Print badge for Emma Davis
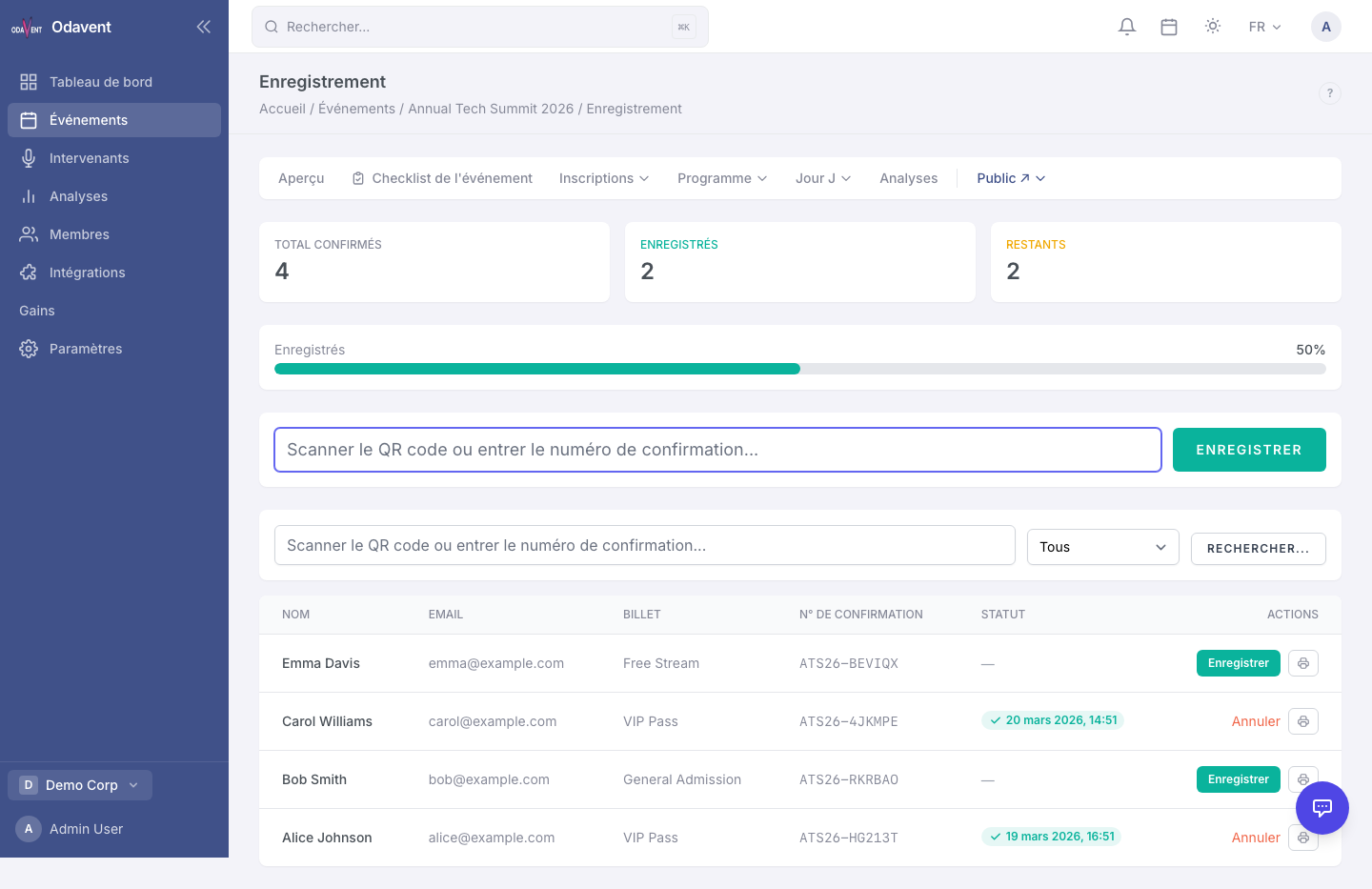This screenshot has width=1372, height=889. (x=1303, y=663)
